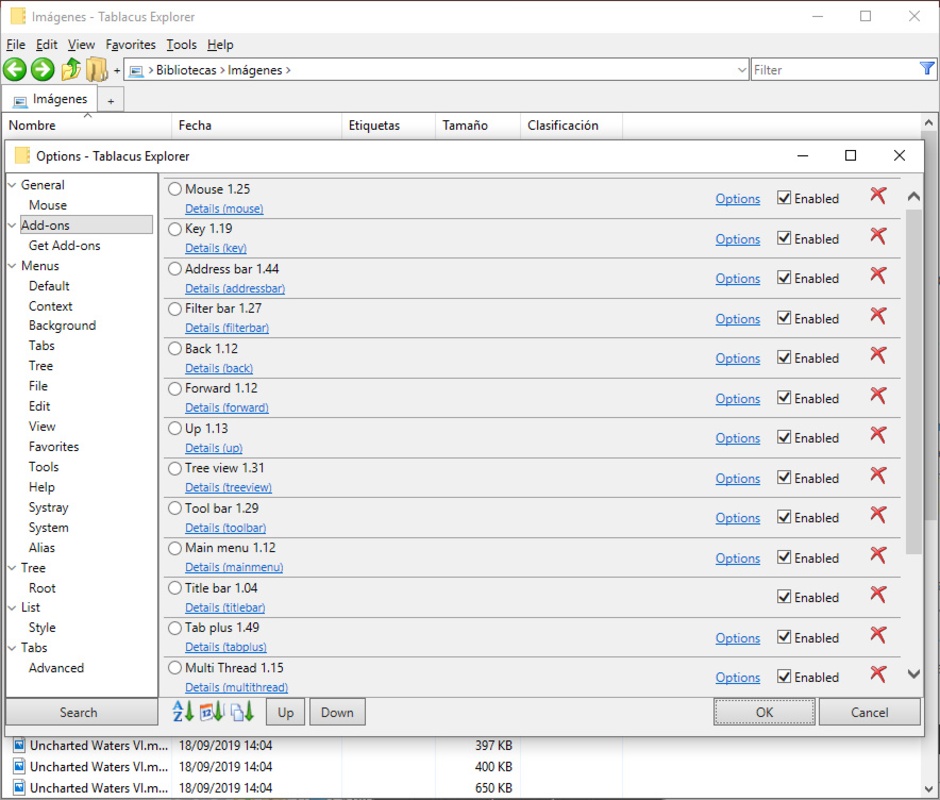Screen dimensions: 940x800
Task: Click the OK button
Action: click(764, 712)
